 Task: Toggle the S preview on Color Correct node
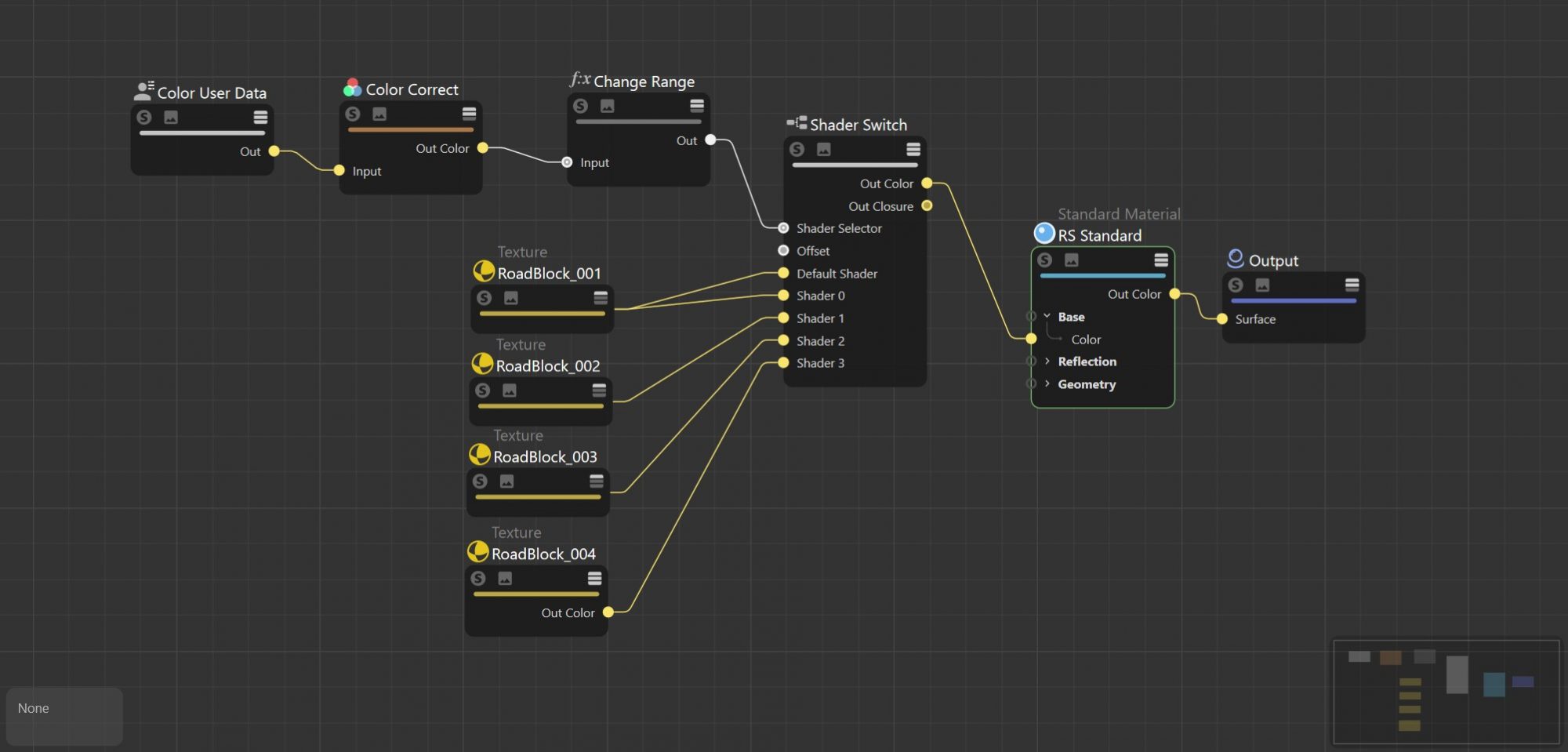tap(354, 113)
